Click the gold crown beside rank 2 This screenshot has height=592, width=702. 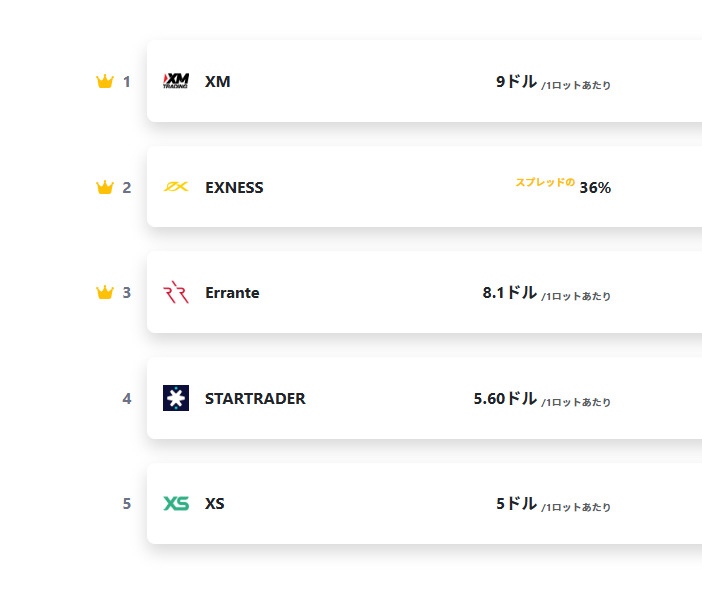(105, 187)
